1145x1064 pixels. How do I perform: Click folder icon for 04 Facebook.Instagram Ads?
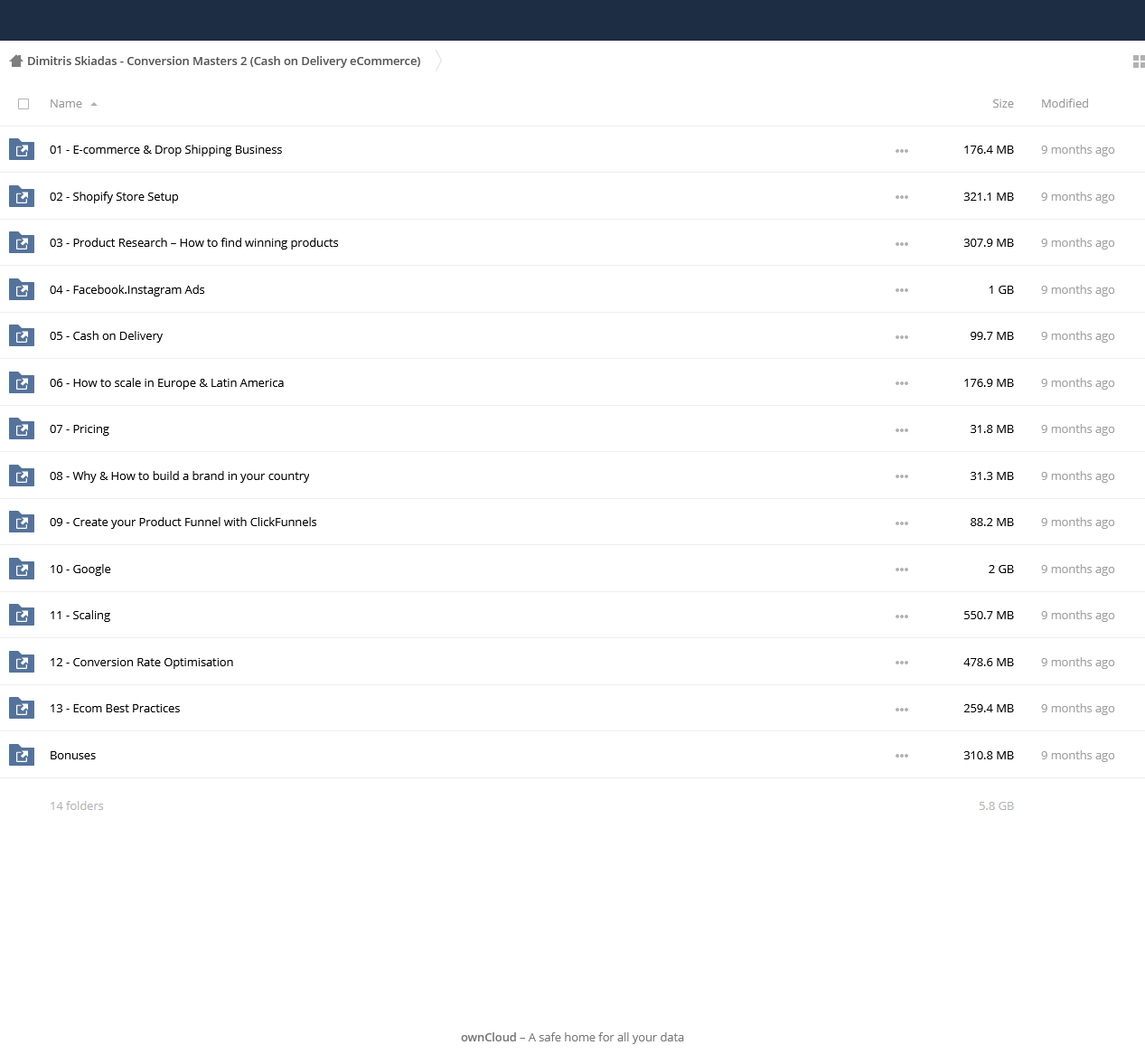pos(22,289)
